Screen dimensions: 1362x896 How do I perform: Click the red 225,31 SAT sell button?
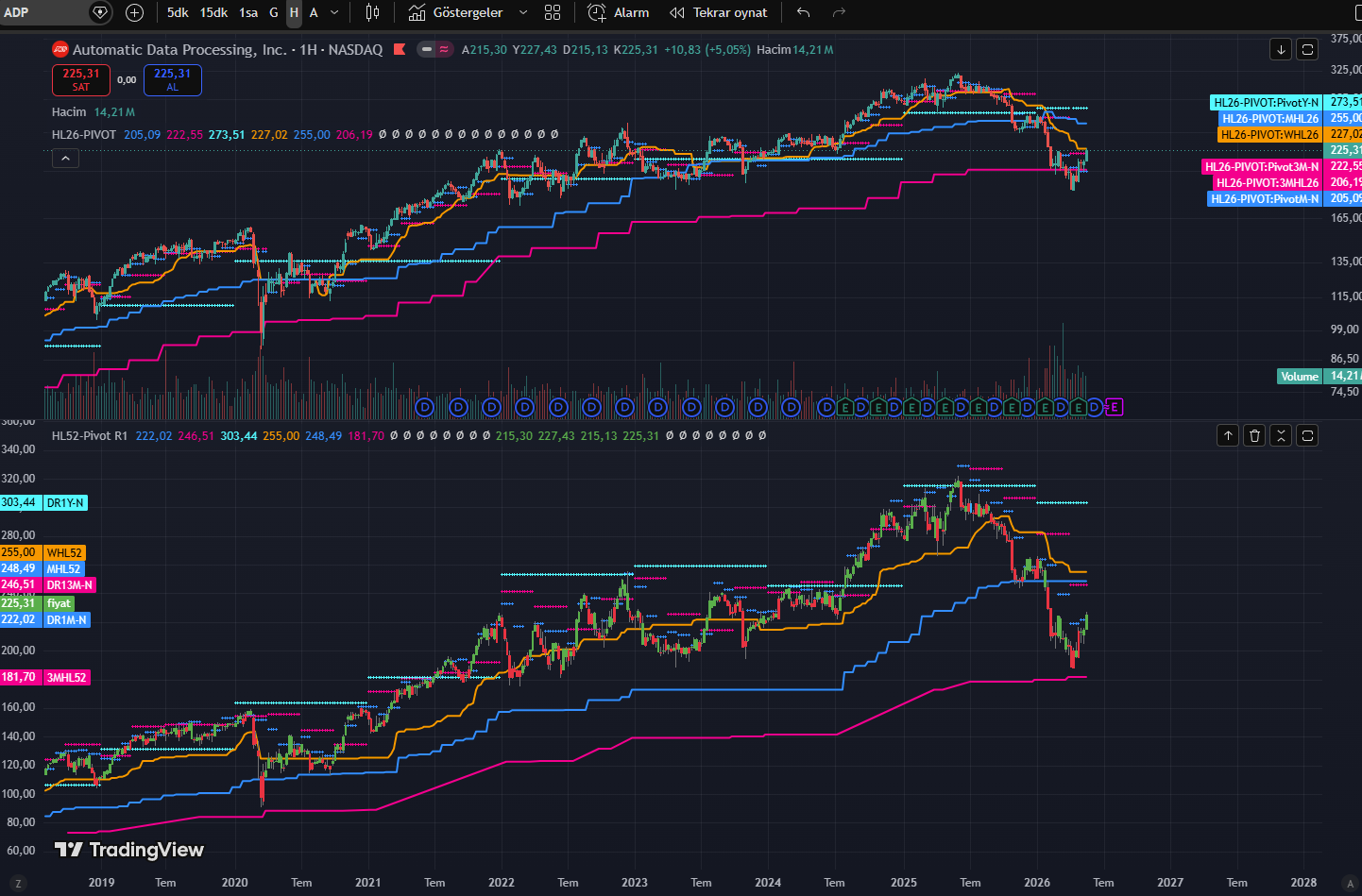[81, 80]
